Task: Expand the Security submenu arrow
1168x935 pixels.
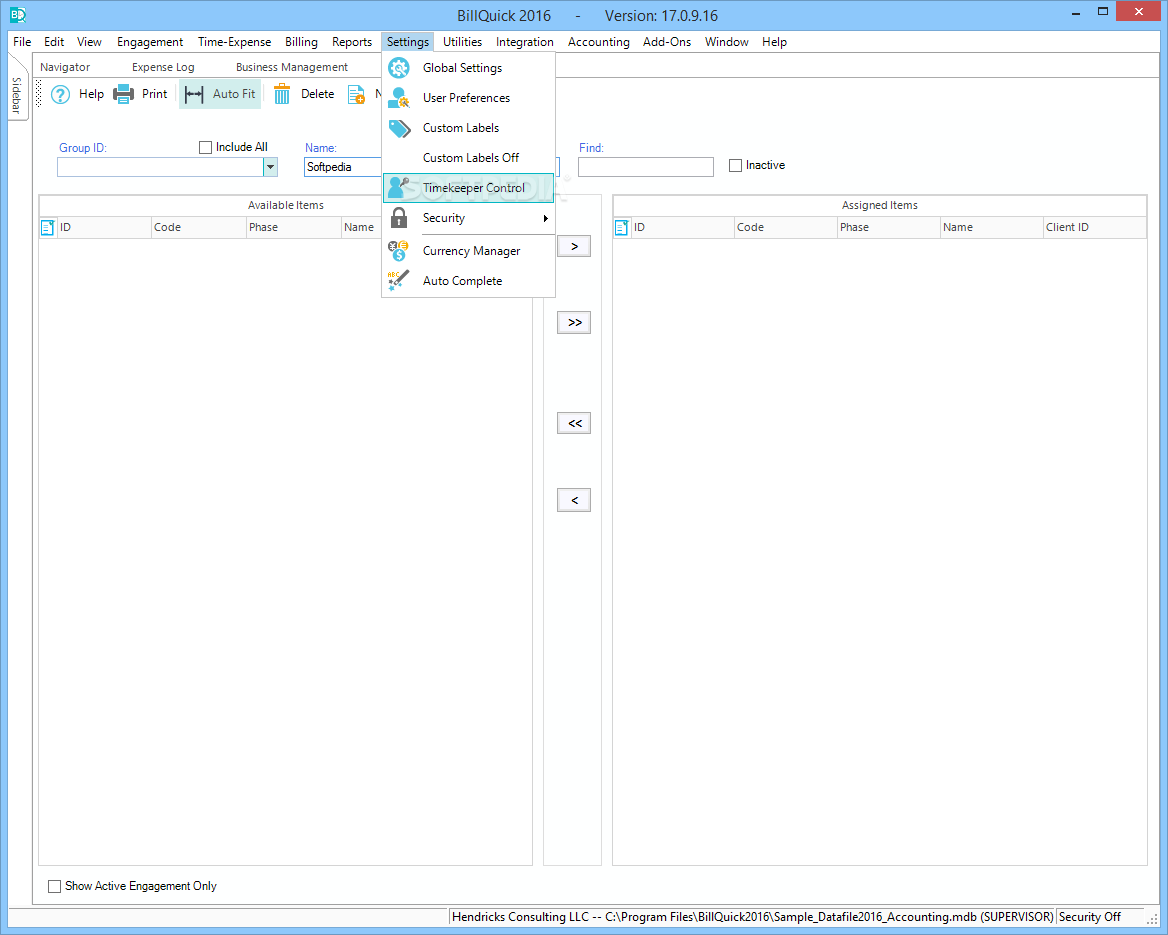Action: [x=546, y=218]
